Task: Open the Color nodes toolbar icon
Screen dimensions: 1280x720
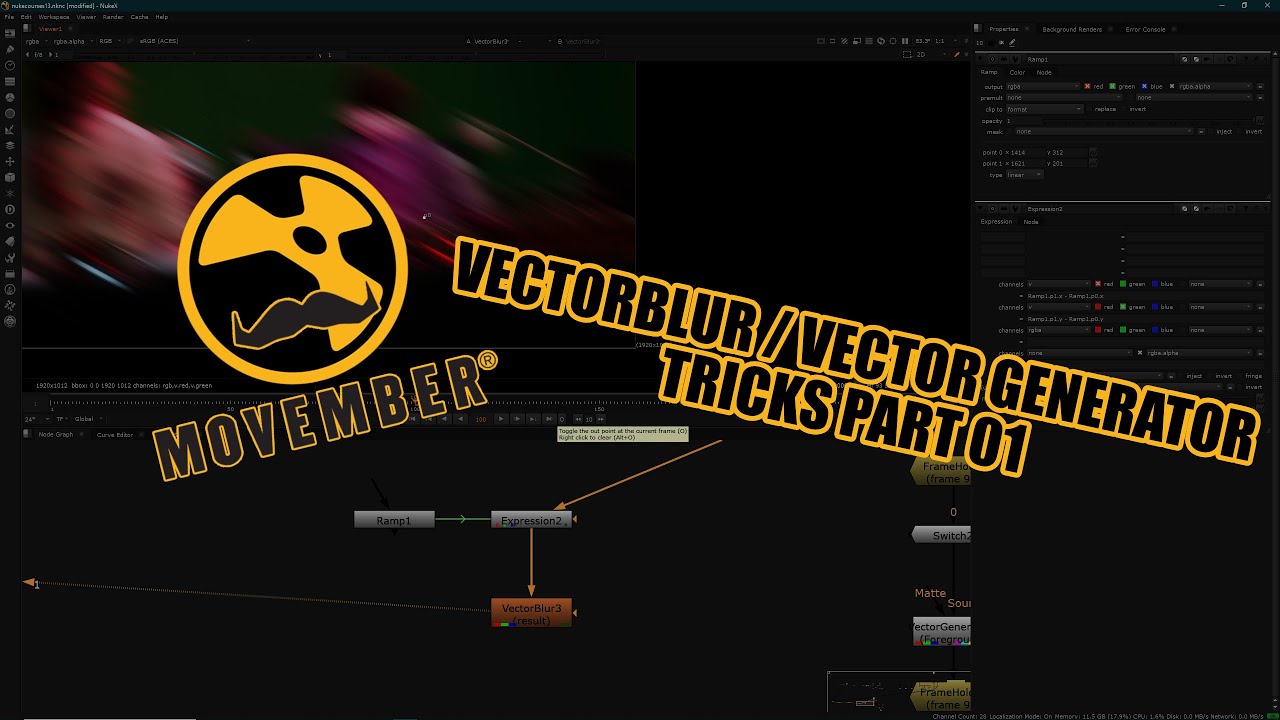Action: click(10, 97)
